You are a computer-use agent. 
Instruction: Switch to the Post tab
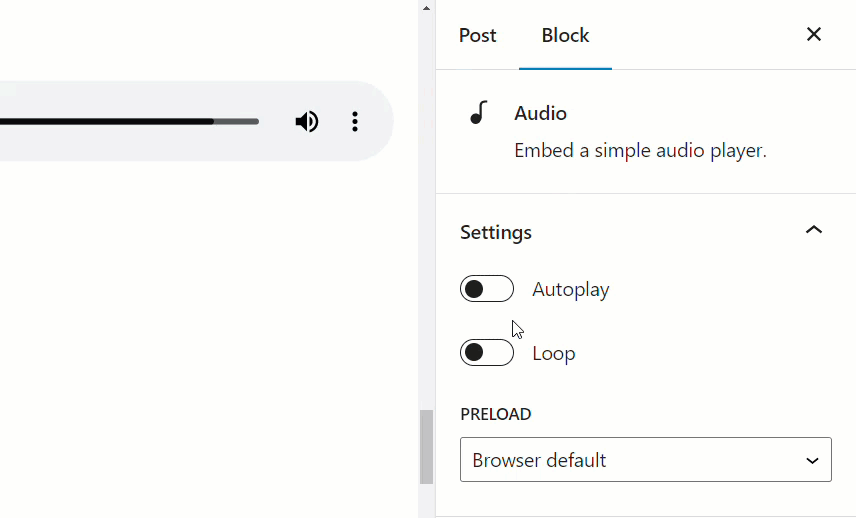click(x=478, y=35)
